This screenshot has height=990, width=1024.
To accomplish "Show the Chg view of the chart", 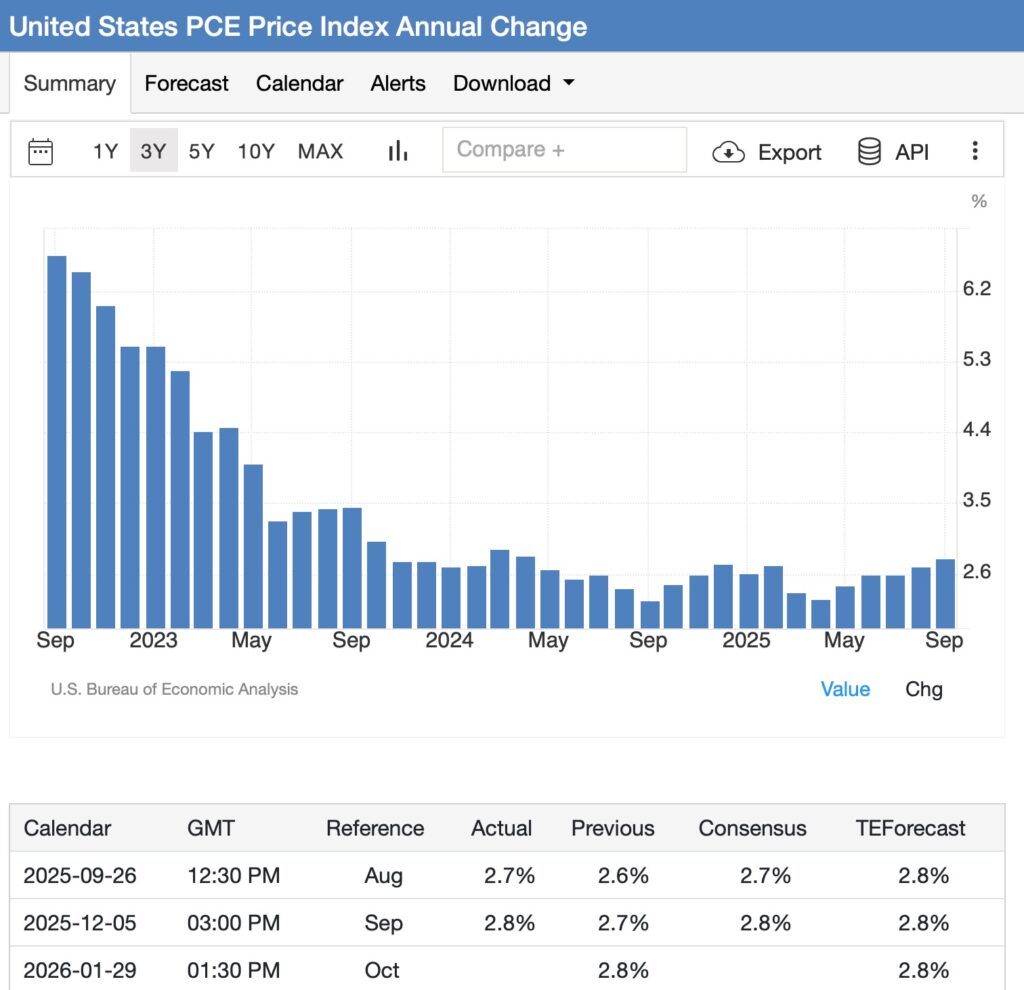I will click(x=923, y=689).
